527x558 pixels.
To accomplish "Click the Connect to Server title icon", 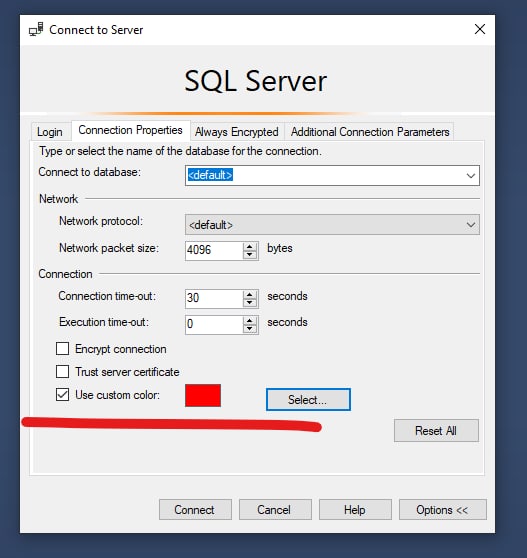I will pyautogui.click(x=36, y=29).
